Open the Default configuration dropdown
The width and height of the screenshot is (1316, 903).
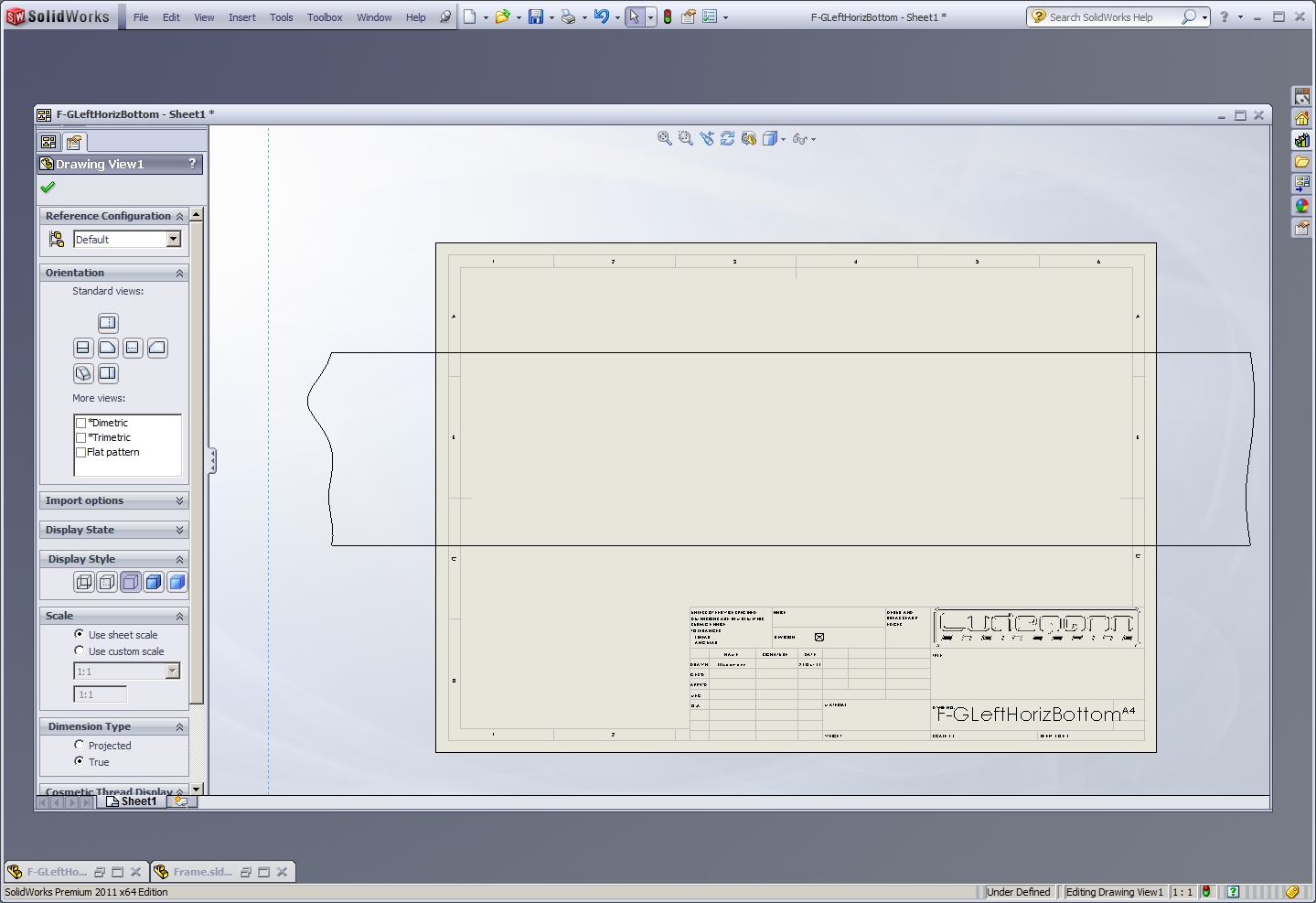click(x=173, y=240)
